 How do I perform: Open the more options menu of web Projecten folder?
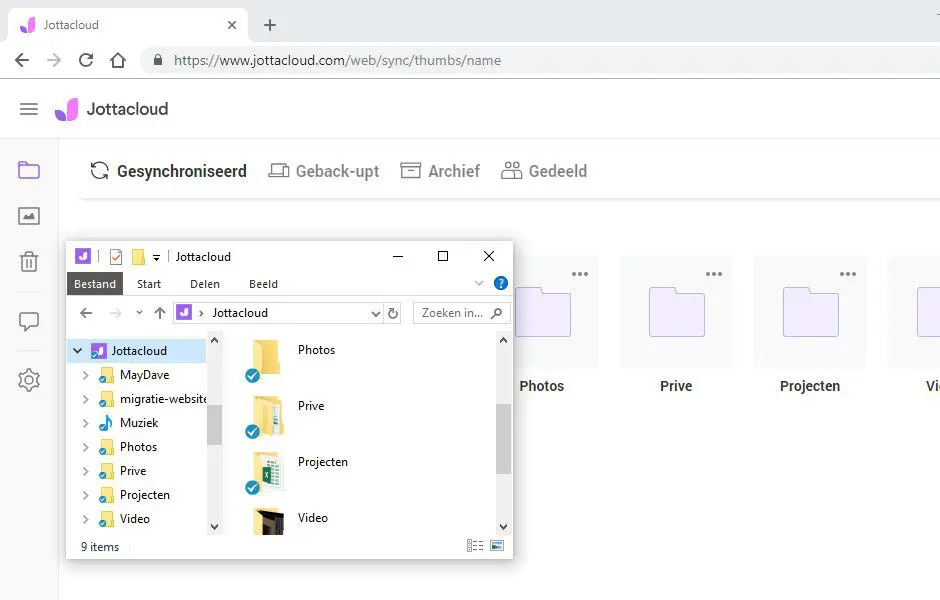848,274
